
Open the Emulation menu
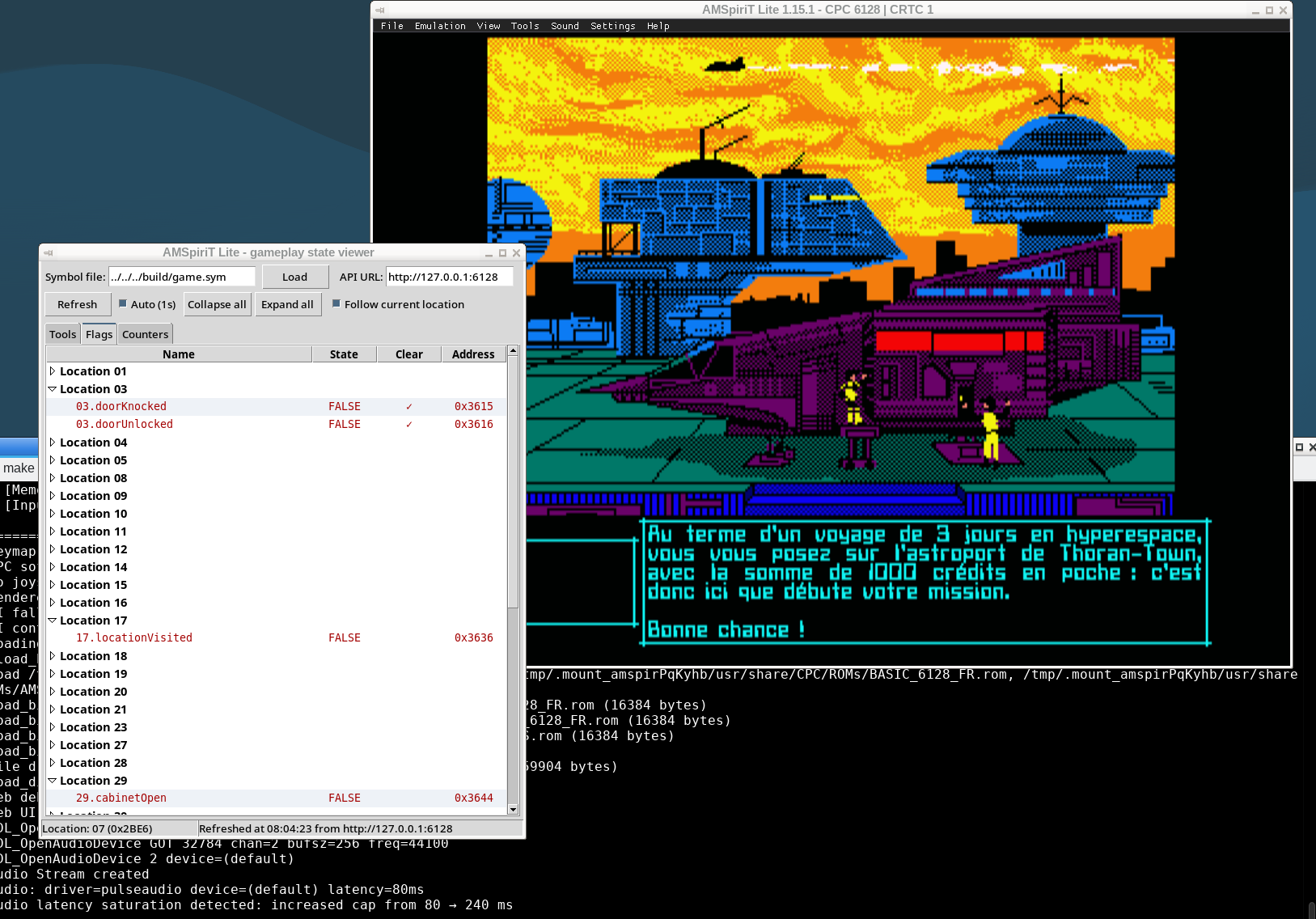coord(440,26)
